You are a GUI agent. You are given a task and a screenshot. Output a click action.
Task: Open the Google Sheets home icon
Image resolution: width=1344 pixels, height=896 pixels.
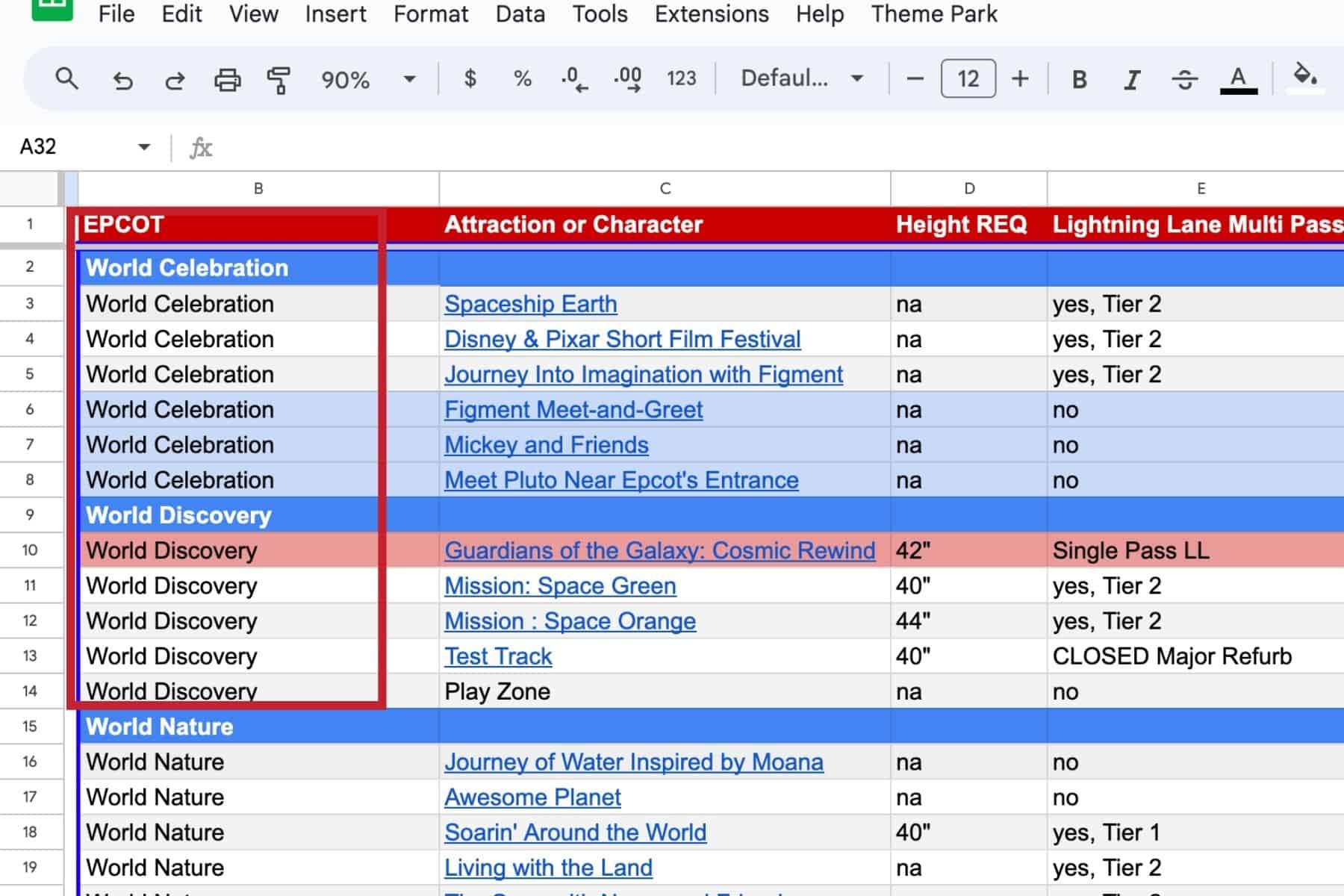click(52, 9)
